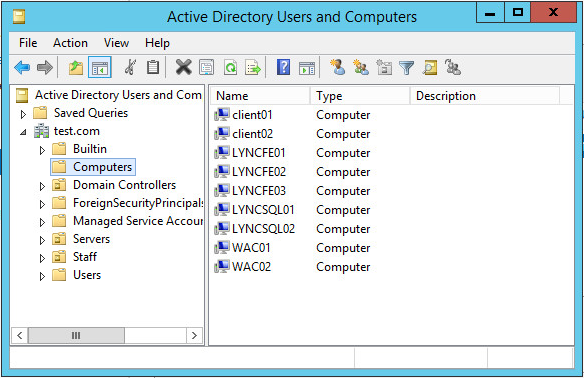Open the View menu
This screenshot has width=584, height=378.
(x=116, y=43)
